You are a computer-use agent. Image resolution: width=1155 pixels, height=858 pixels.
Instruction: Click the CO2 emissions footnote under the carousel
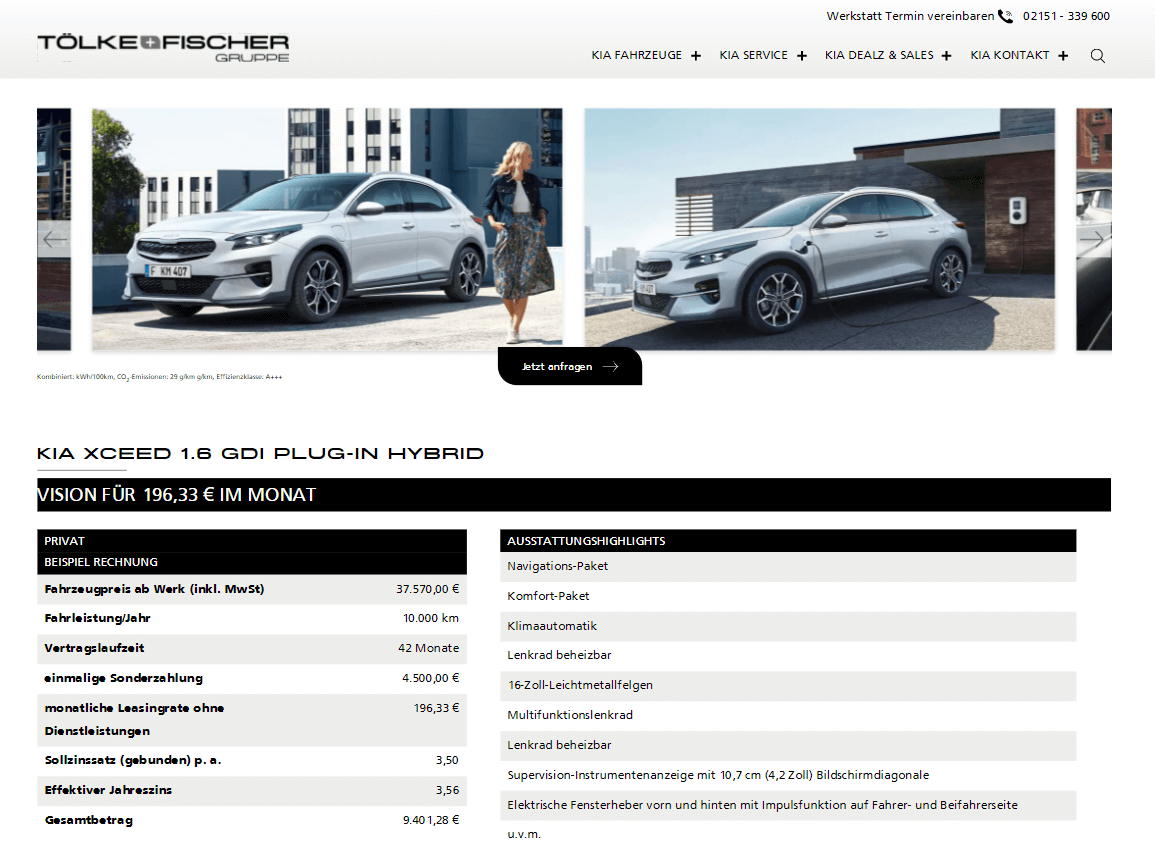[x=160, y=377]
